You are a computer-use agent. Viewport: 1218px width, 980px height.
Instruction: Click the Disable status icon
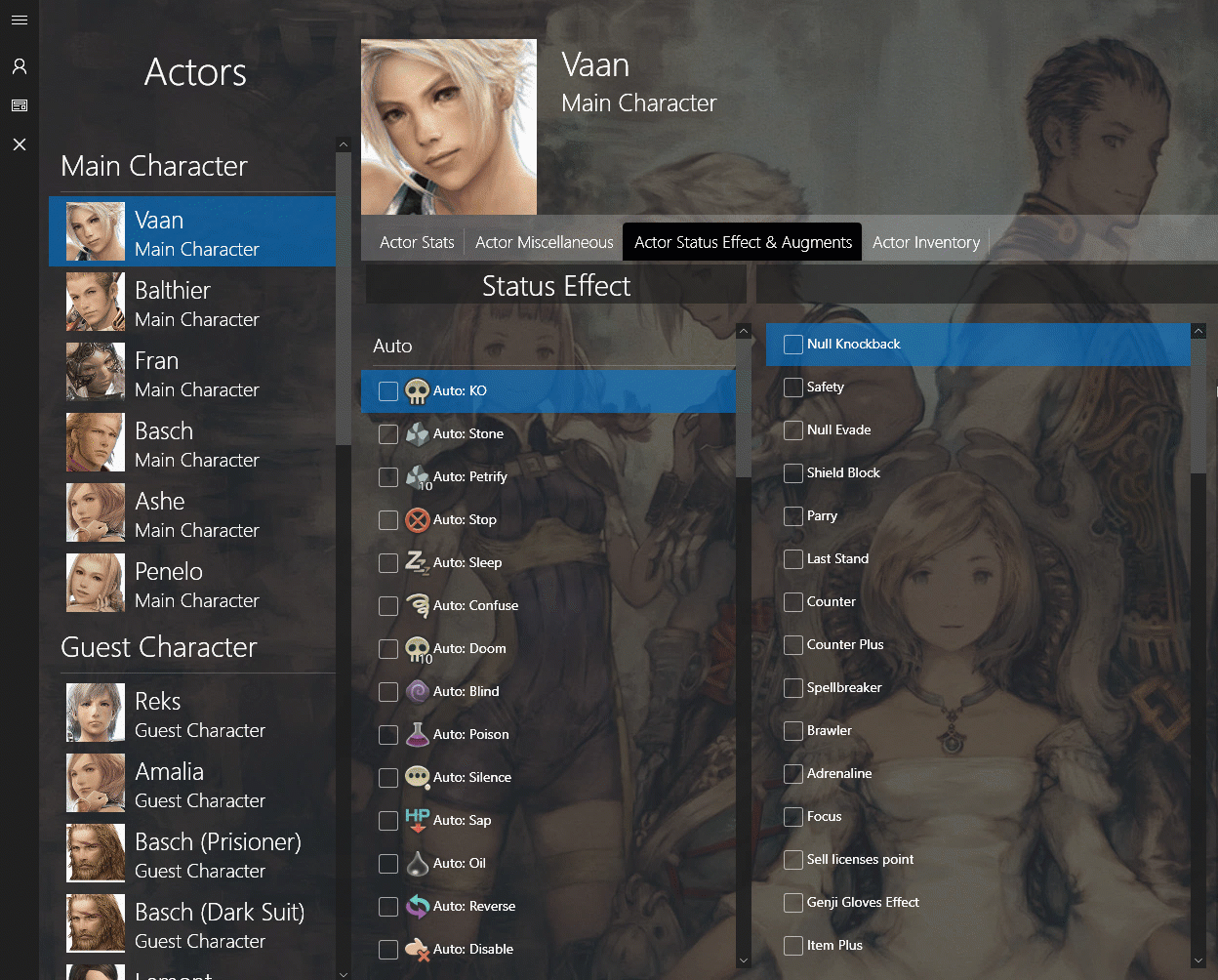click(x=417, y=950)
